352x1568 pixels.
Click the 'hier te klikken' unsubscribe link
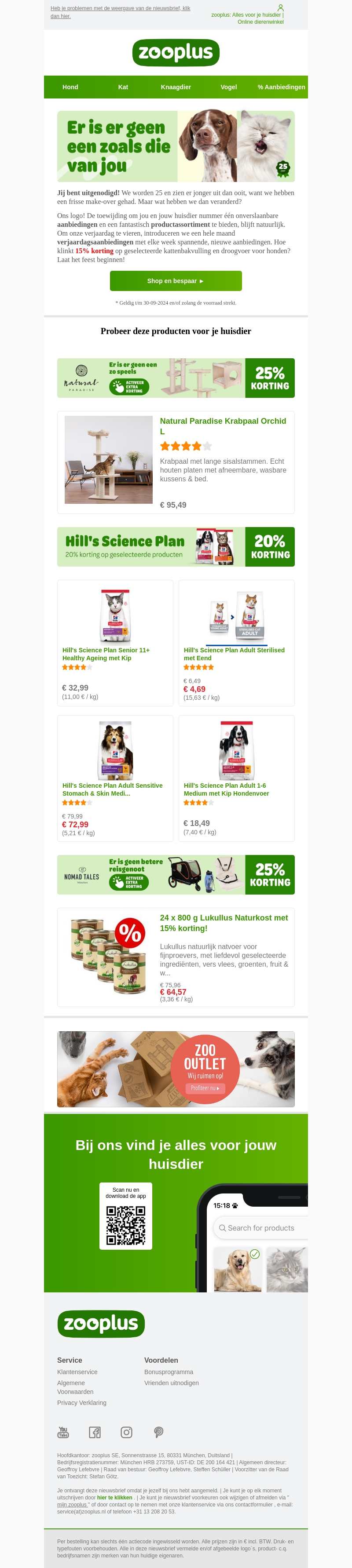(114, 1497)
